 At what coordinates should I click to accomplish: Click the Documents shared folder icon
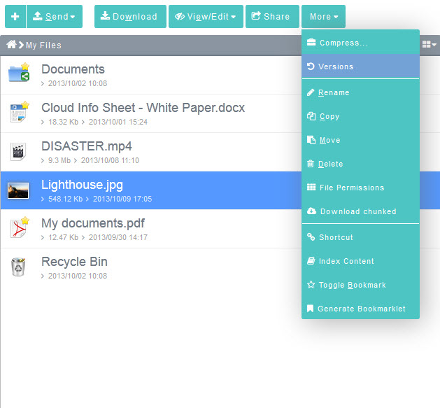(19, 72)
